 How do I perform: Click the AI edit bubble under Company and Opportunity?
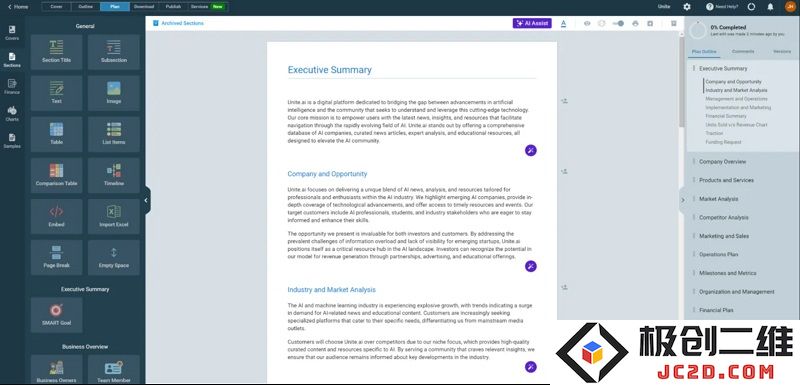tap(531, 266)
